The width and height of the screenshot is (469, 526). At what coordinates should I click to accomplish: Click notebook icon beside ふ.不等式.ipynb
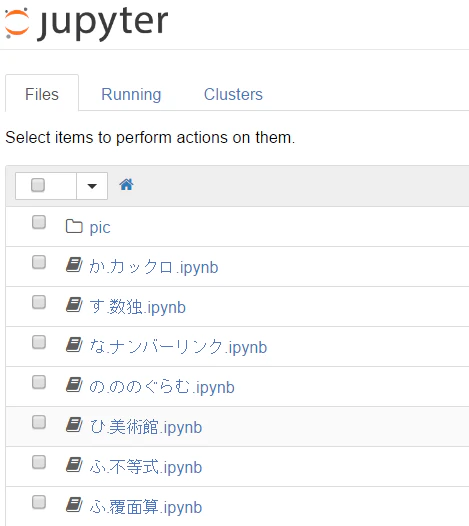coord(74,464)
